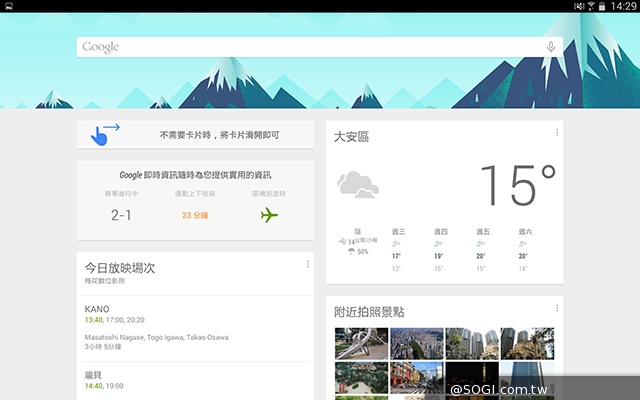Tap the 大安區 location title
The height and width of the screenshot is (400, 640).
click(351, 137)
